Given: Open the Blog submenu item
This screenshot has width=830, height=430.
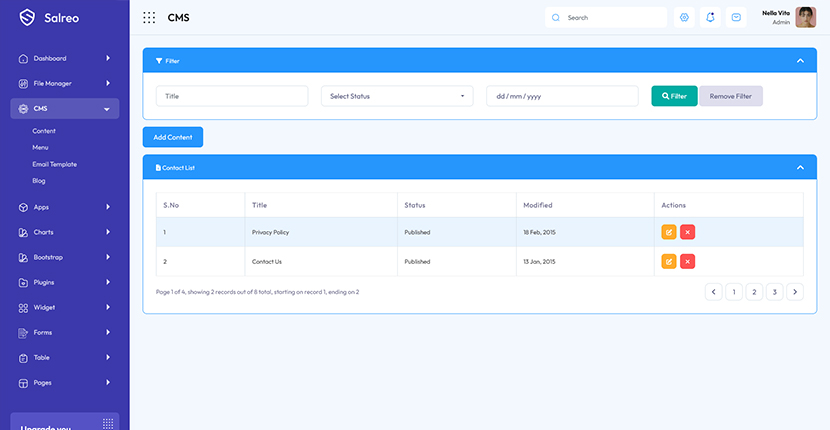Looking at the screenshot, I should tap(39, 181).
